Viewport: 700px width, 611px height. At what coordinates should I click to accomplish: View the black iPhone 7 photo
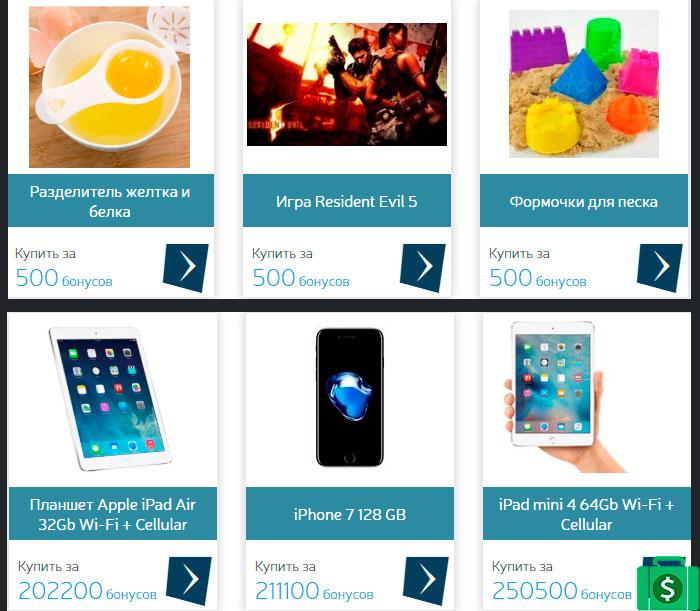coord(350,397)
